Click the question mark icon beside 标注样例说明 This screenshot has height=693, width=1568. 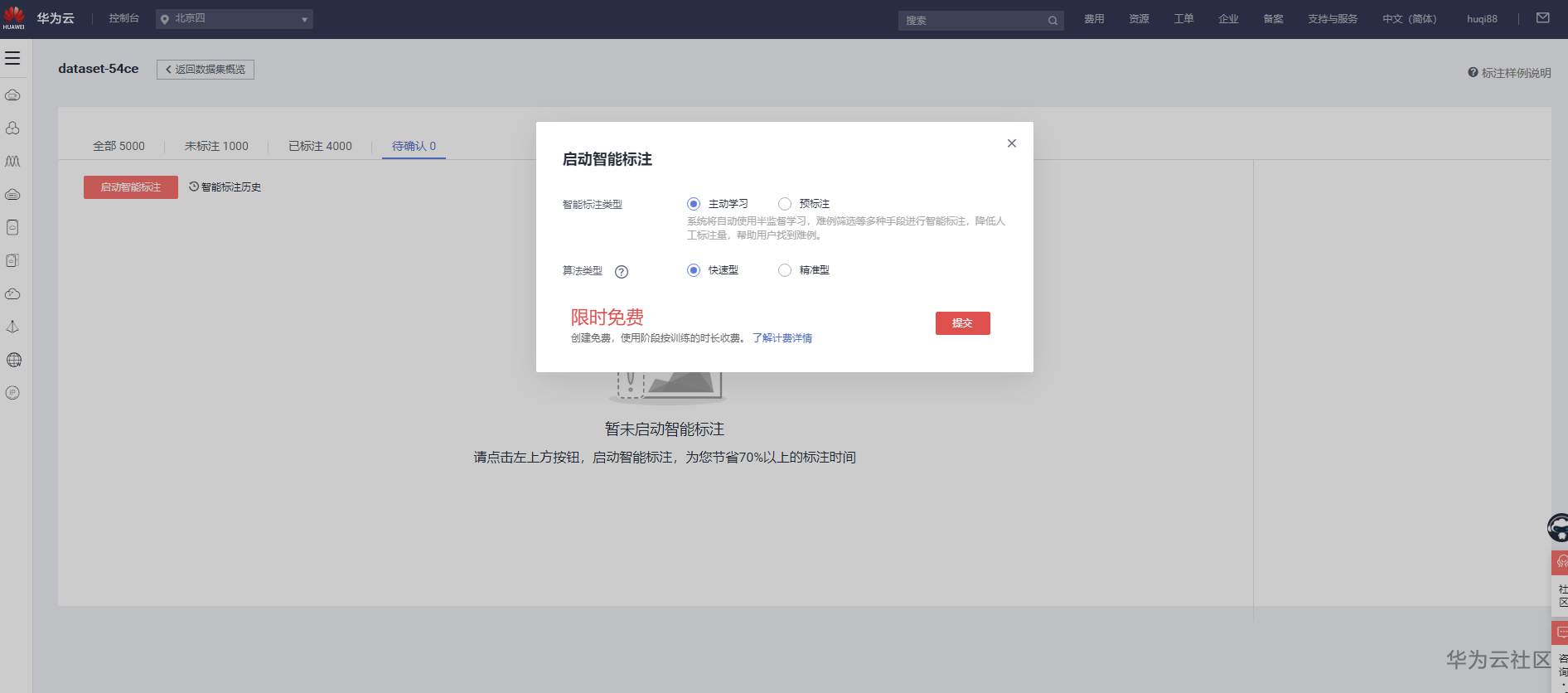[1473, 73]
